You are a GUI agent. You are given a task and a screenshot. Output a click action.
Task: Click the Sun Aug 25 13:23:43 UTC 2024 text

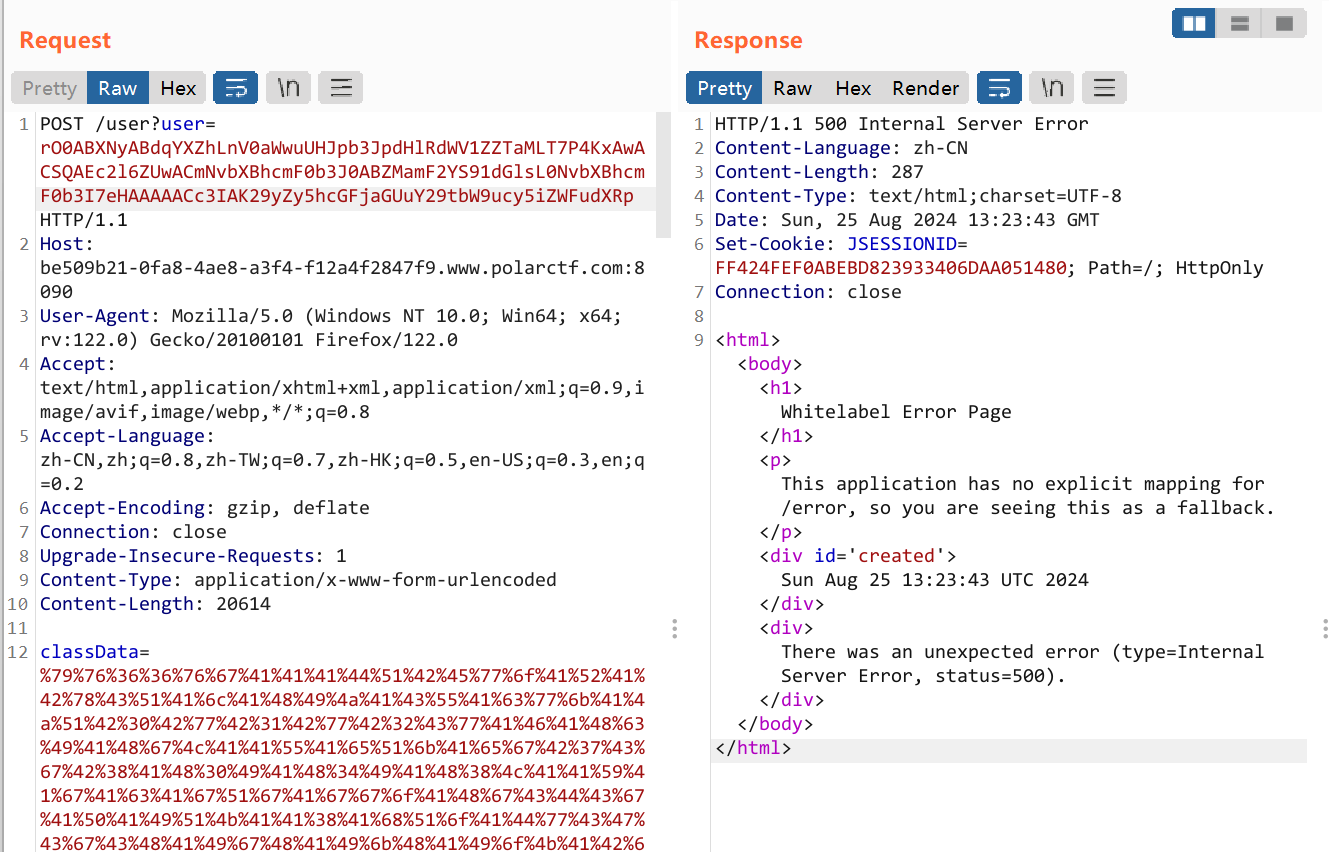934,580
